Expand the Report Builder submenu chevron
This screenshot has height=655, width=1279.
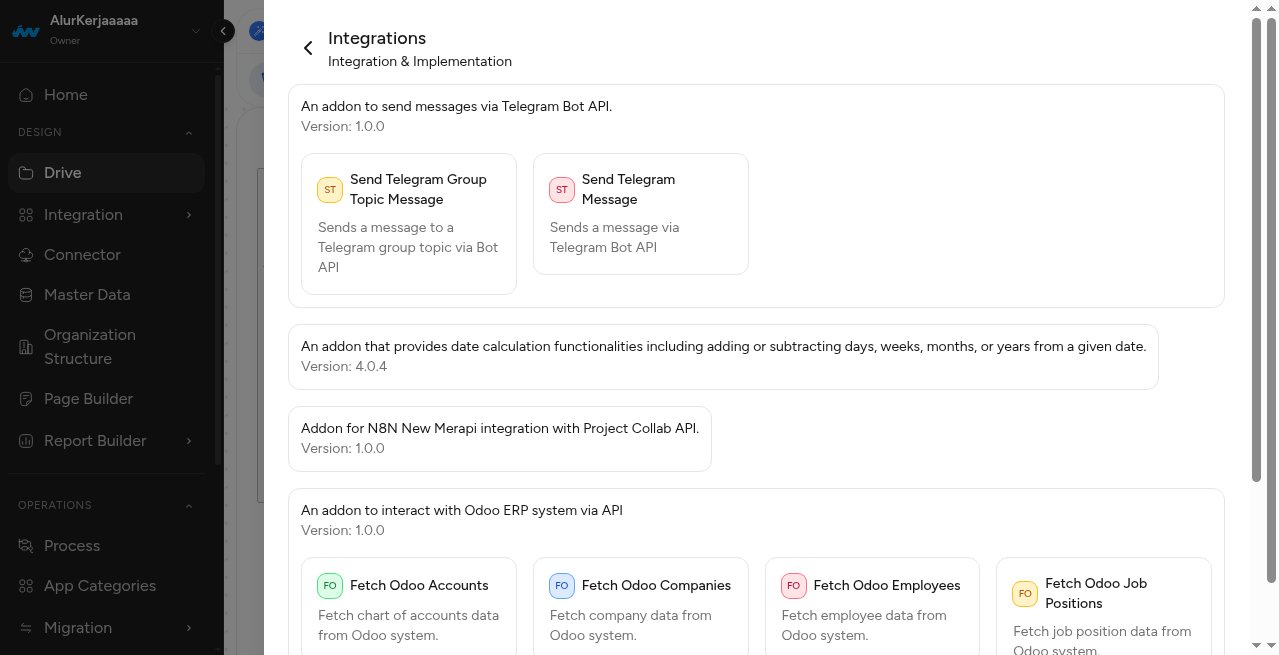tap(189, 441)
